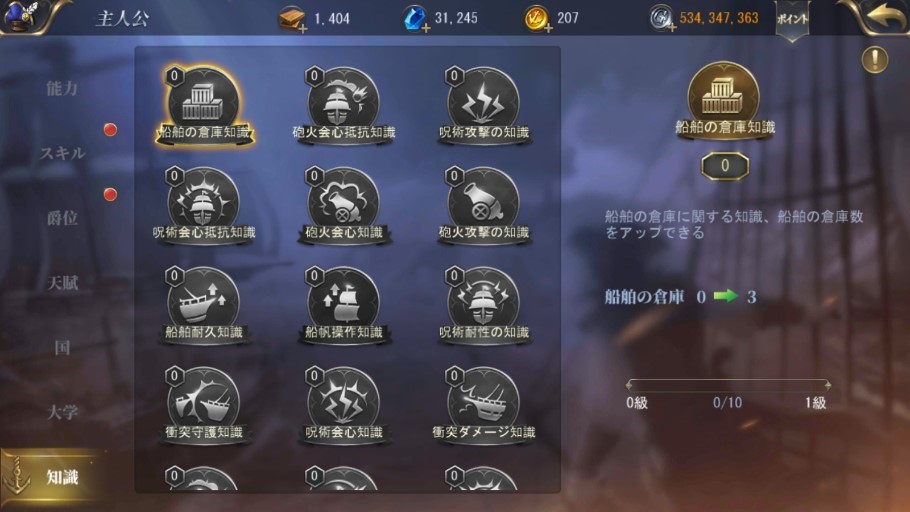Open the 能力 tab in sidebar
The width and height of the screenshot is (910, 512).
coord(62,88)
